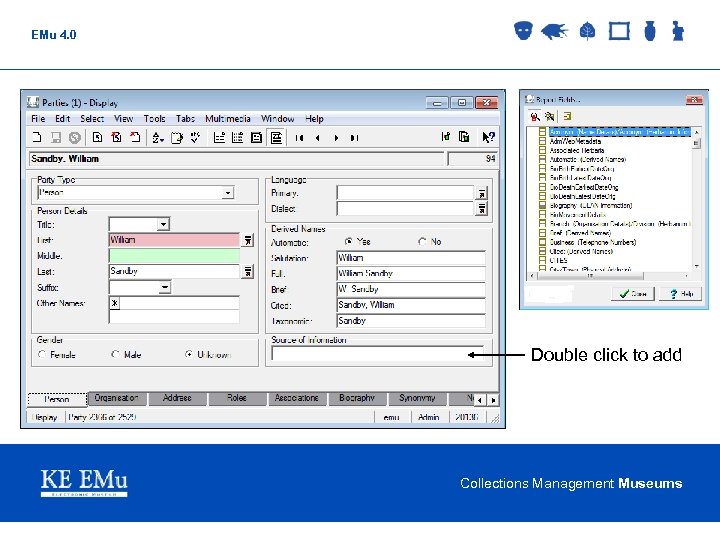Select the details view toolbar icon
720x540 pixels.
[x=276, y=137]
